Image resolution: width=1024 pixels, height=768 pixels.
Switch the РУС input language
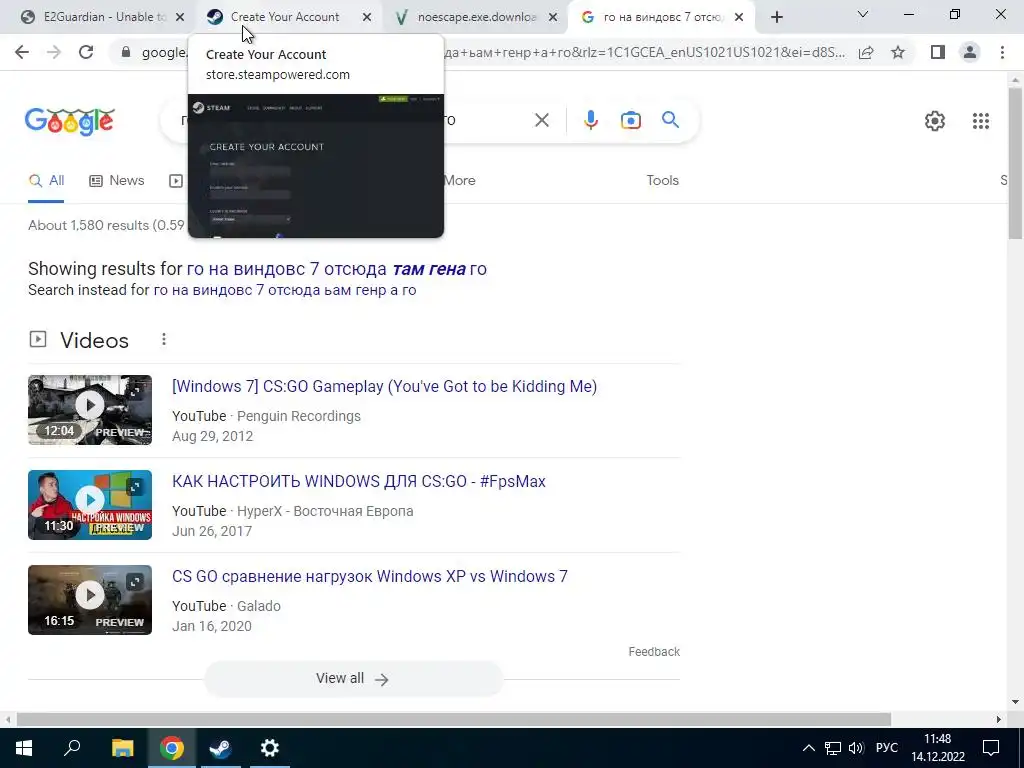click(x=887, y=748)
